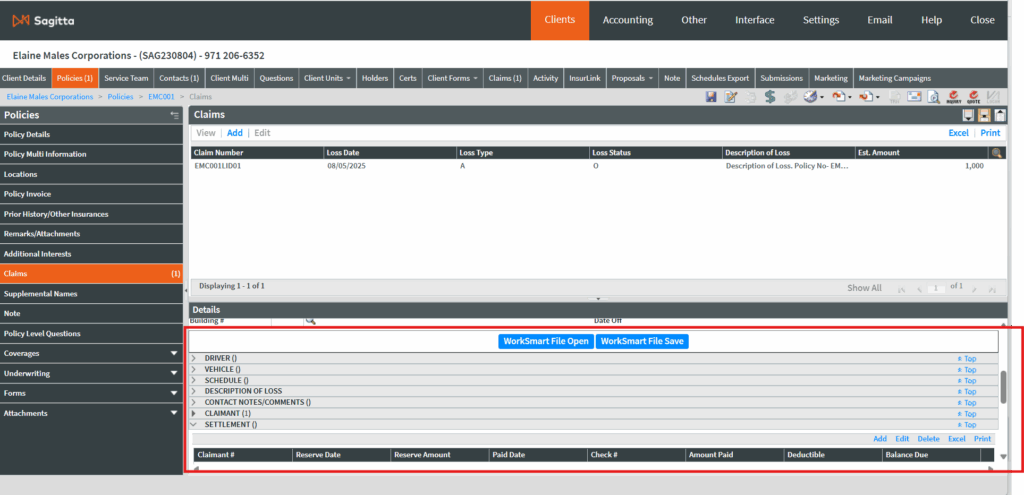The height and width of the screenshot is (495, 1024).
Task: Open the Accounting menu
Action: pos(627,20)
